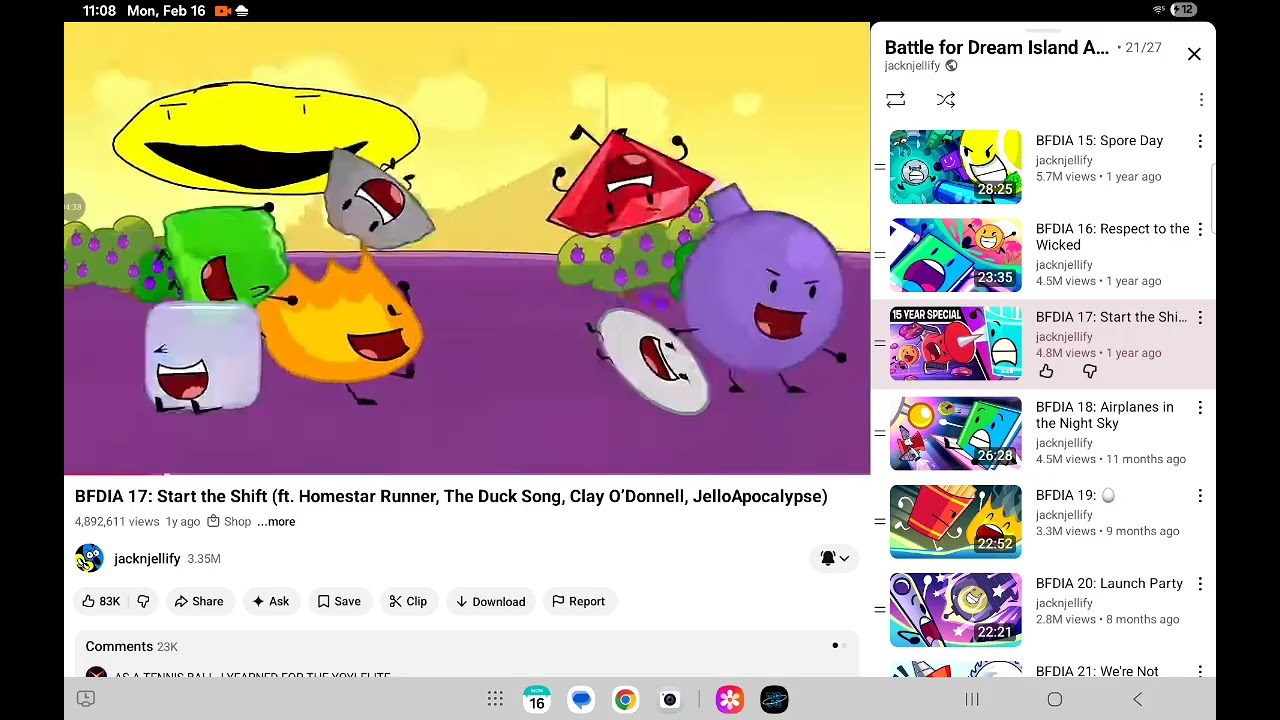Open the Gallery flower app icon
1280x720 pixels.
[x=730, y=699]
